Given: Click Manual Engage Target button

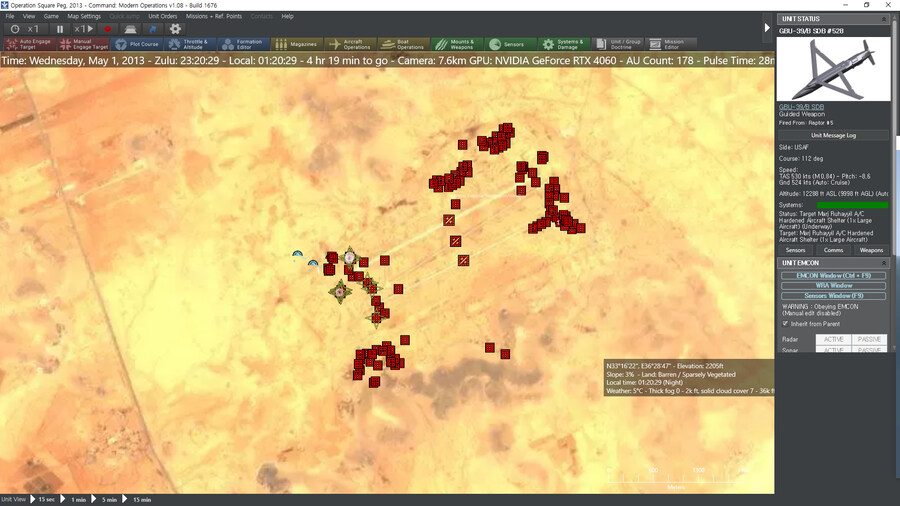Looking at the screenshot, I should (x=83, y=44).
